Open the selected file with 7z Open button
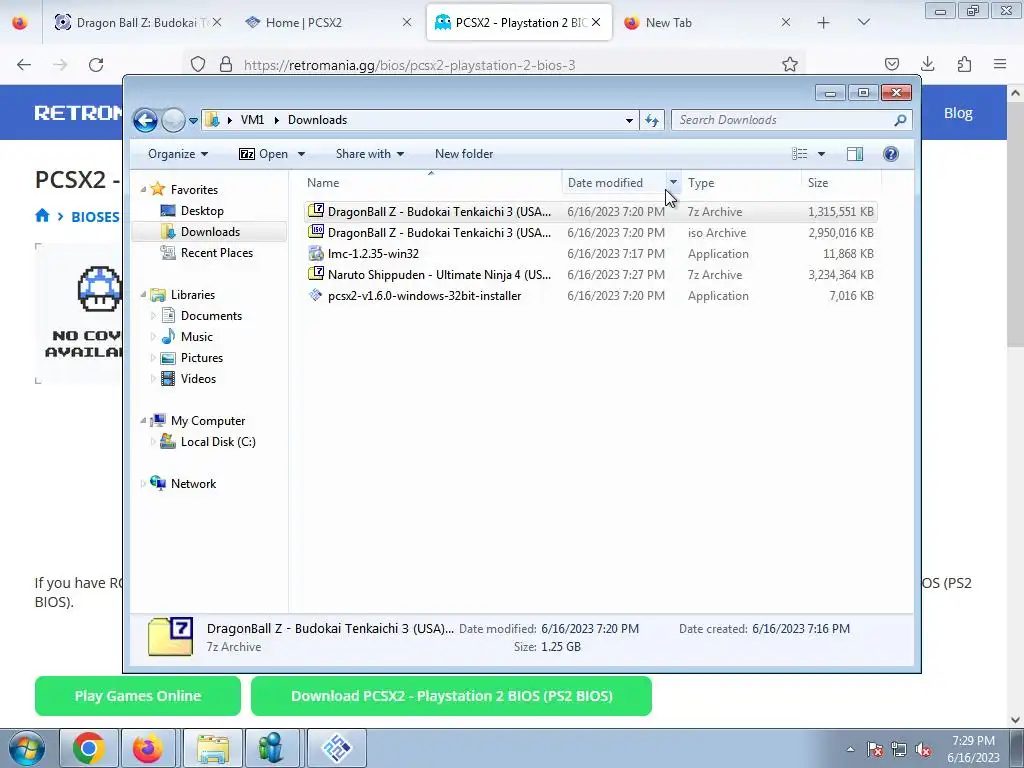Image resolution: width=1024 pixels, height=768 pixels. tap(264, 154)
